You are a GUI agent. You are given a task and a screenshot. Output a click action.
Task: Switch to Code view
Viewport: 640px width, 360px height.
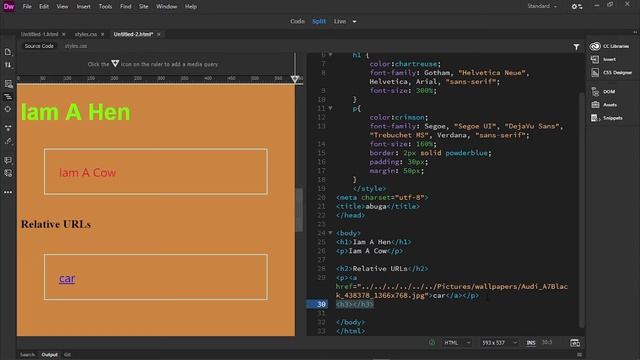coord(297,21)
